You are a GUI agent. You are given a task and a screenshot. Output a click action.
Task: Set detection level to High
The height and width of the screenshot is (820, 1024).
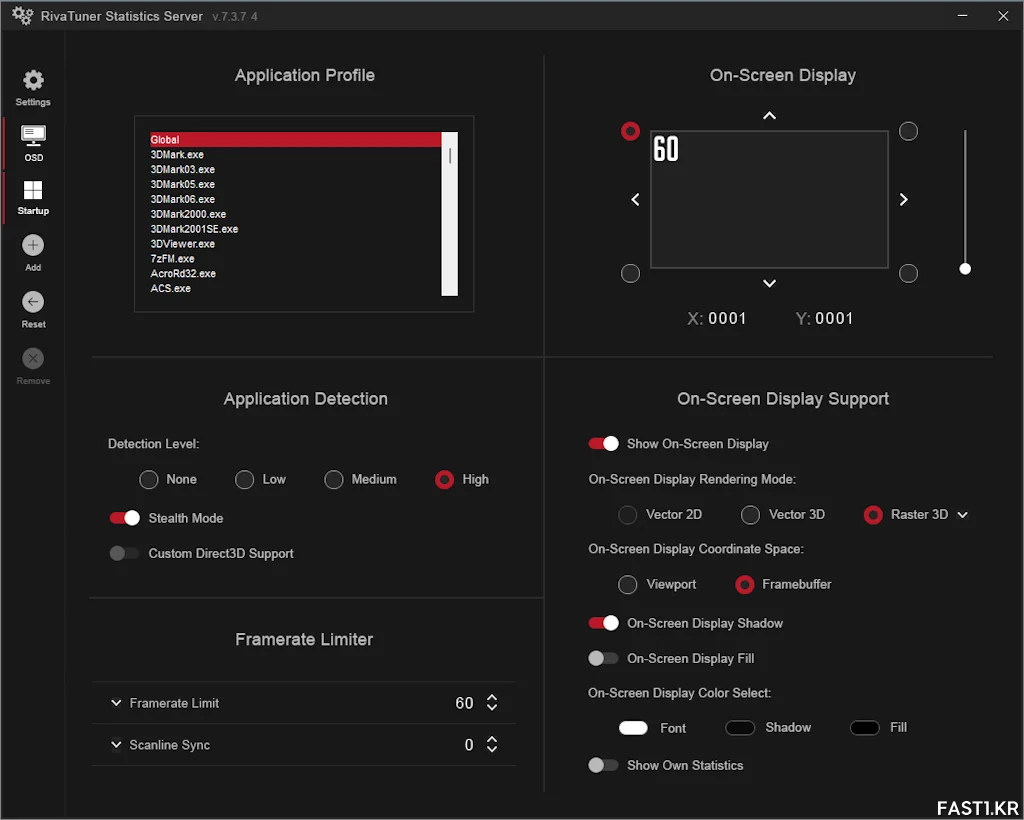pos(444,480)
